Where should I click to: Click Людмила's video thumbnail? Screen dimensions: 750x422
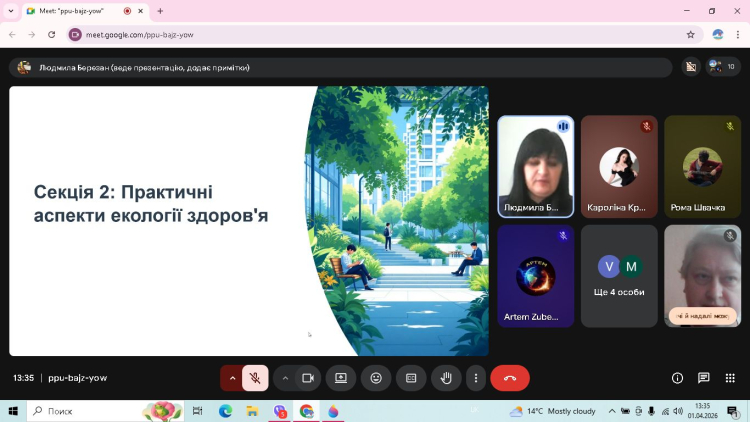(535, 166)
